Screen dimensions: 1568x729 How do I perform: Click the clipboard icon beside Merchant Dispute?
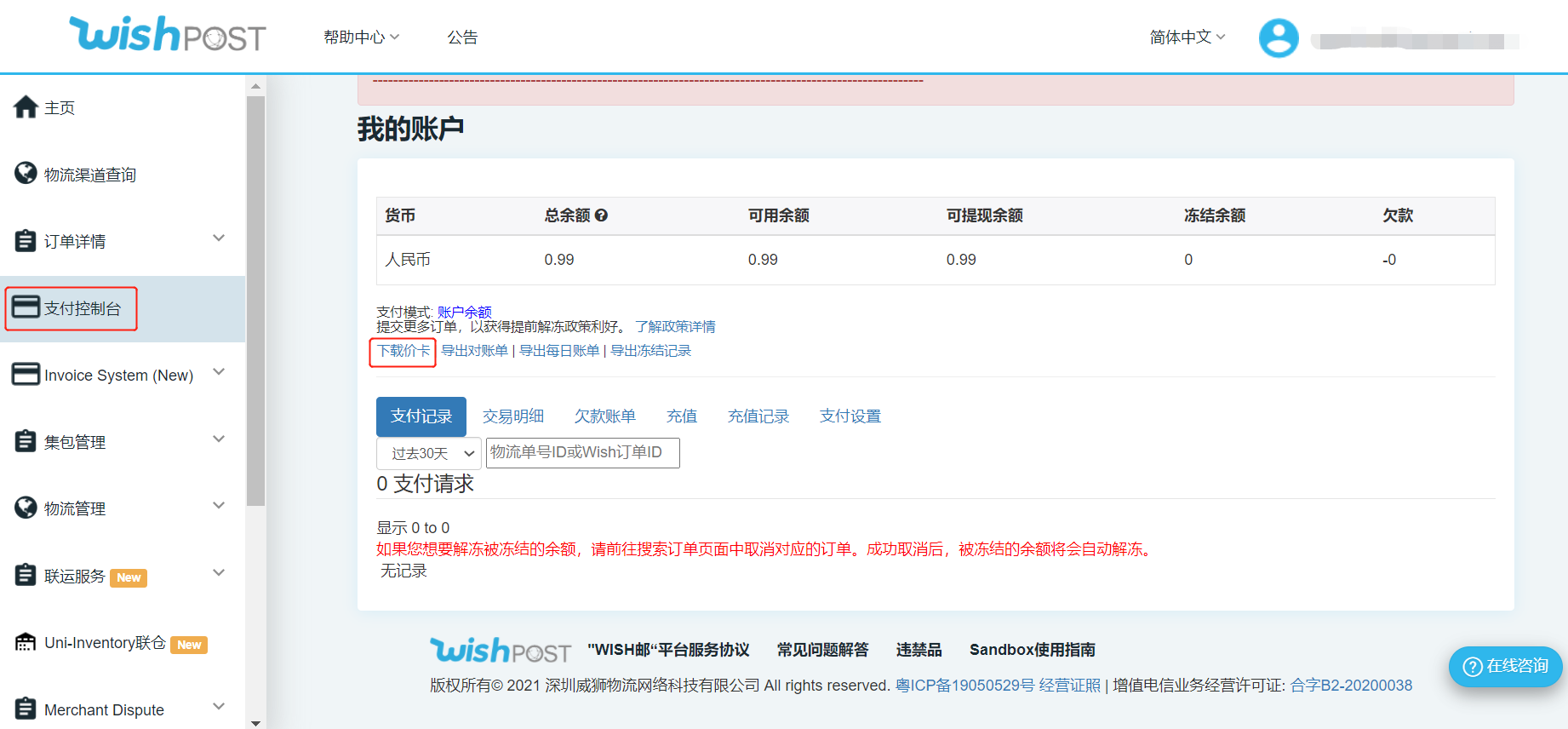(x=26, y=709)
